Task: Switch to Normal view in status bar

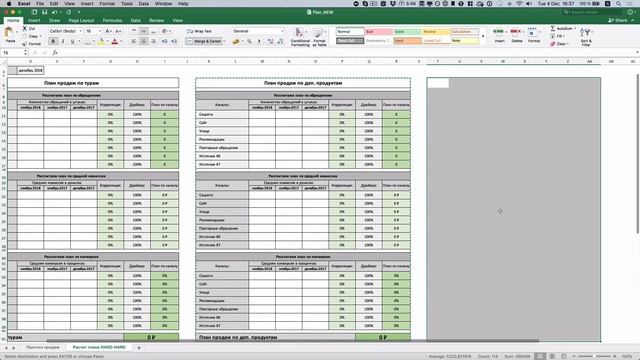Action: [x=540, y=356]
